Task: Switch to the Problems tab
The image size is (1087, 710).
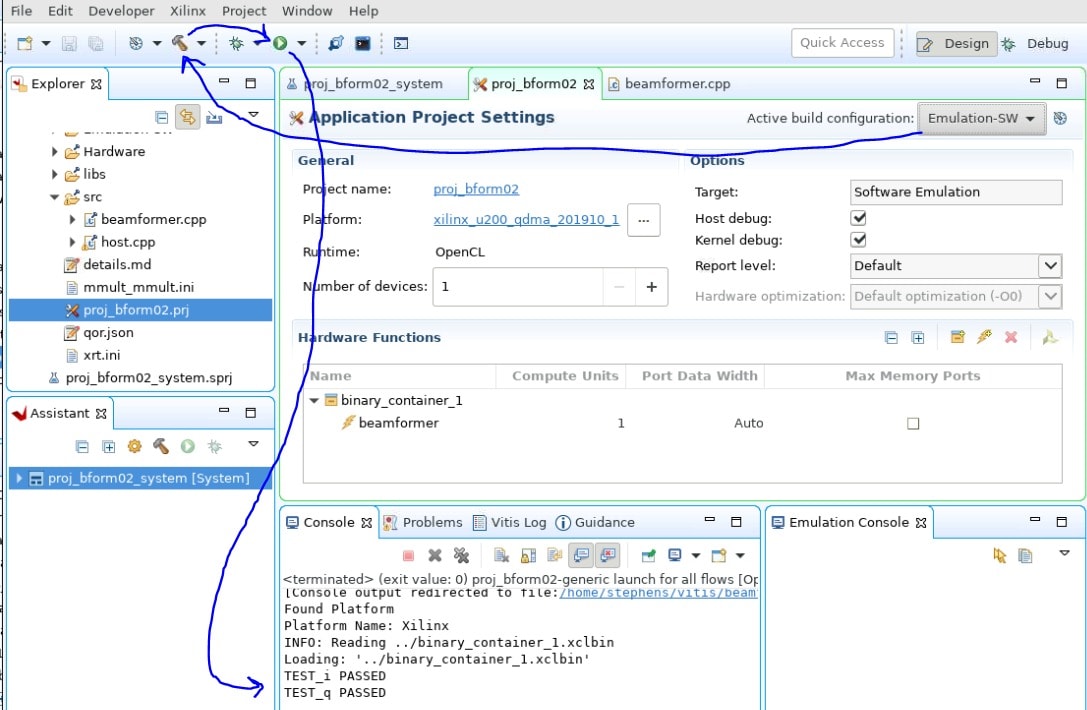Action: point(423,522)
